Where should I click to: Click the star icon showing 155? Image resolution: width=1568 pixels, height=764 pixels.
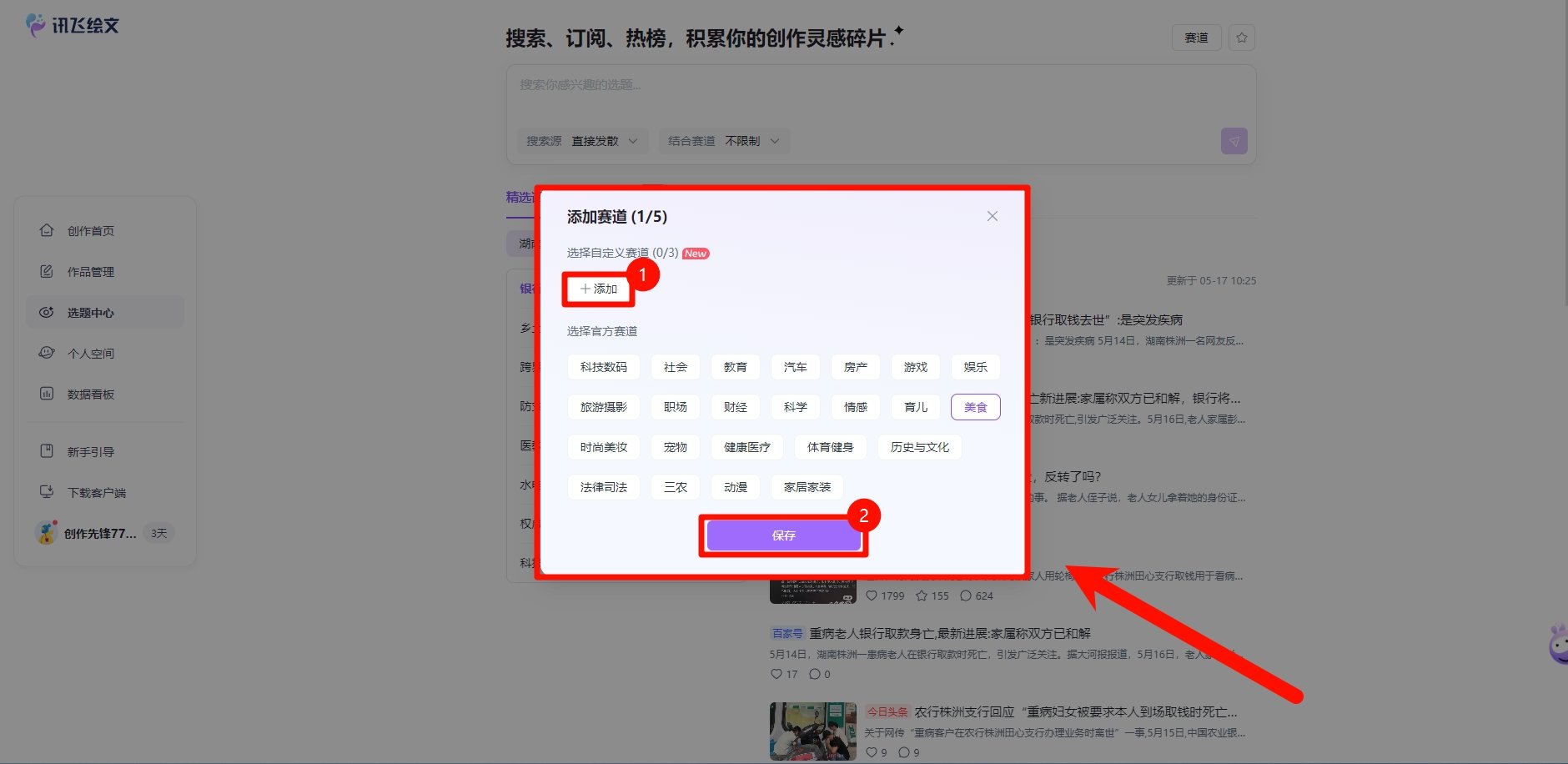tap(922, 596)
